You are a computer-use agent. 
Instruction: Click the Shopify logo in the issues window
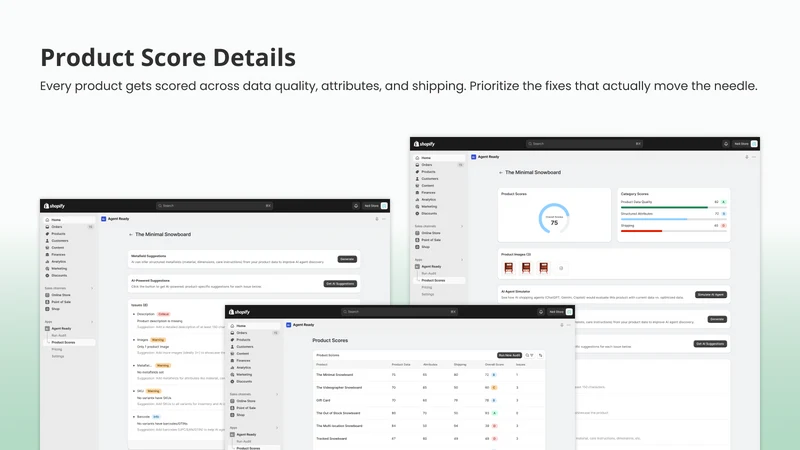[x=55, y=206]
